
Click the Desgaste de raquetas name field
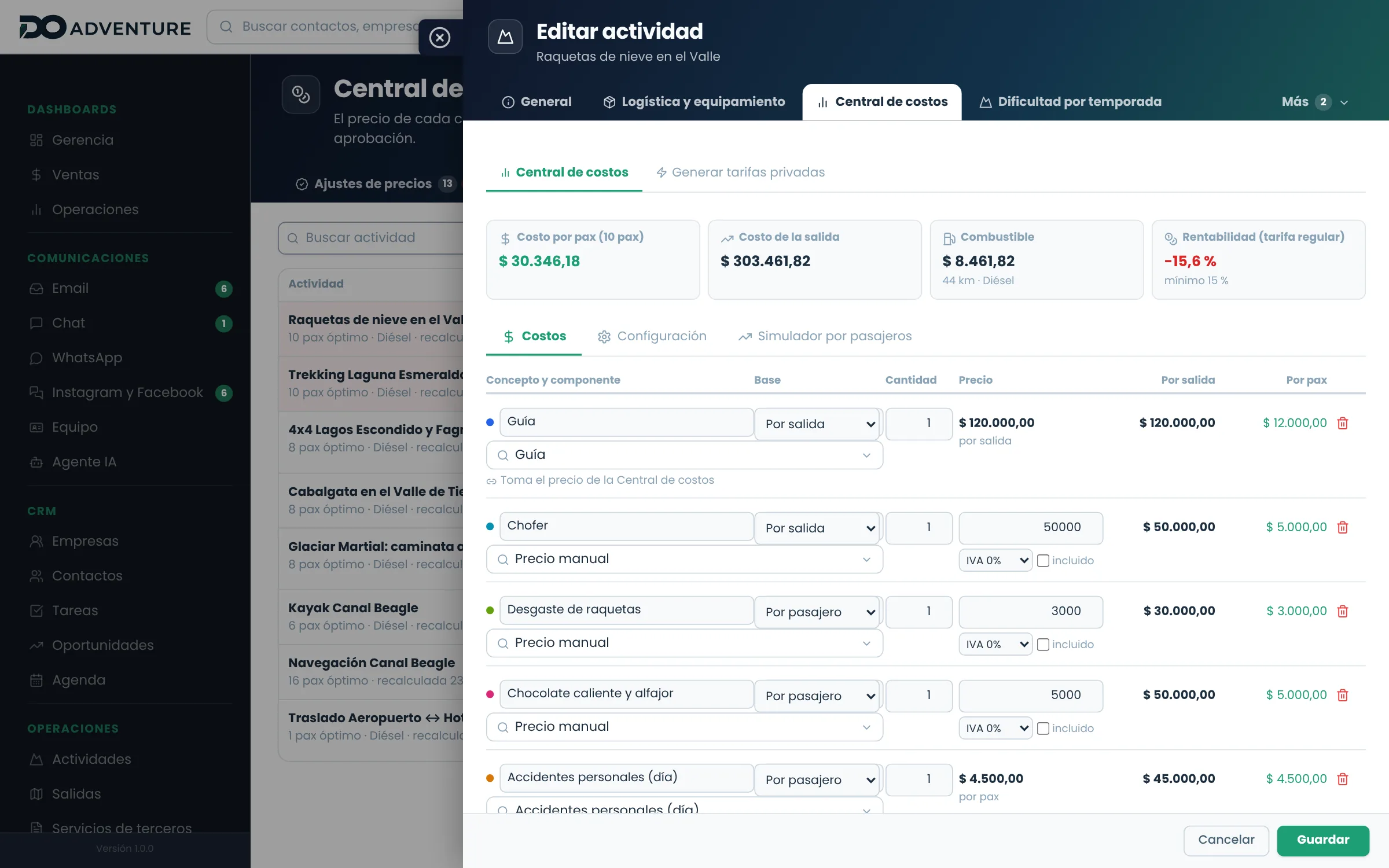click(x=626, y=610)
